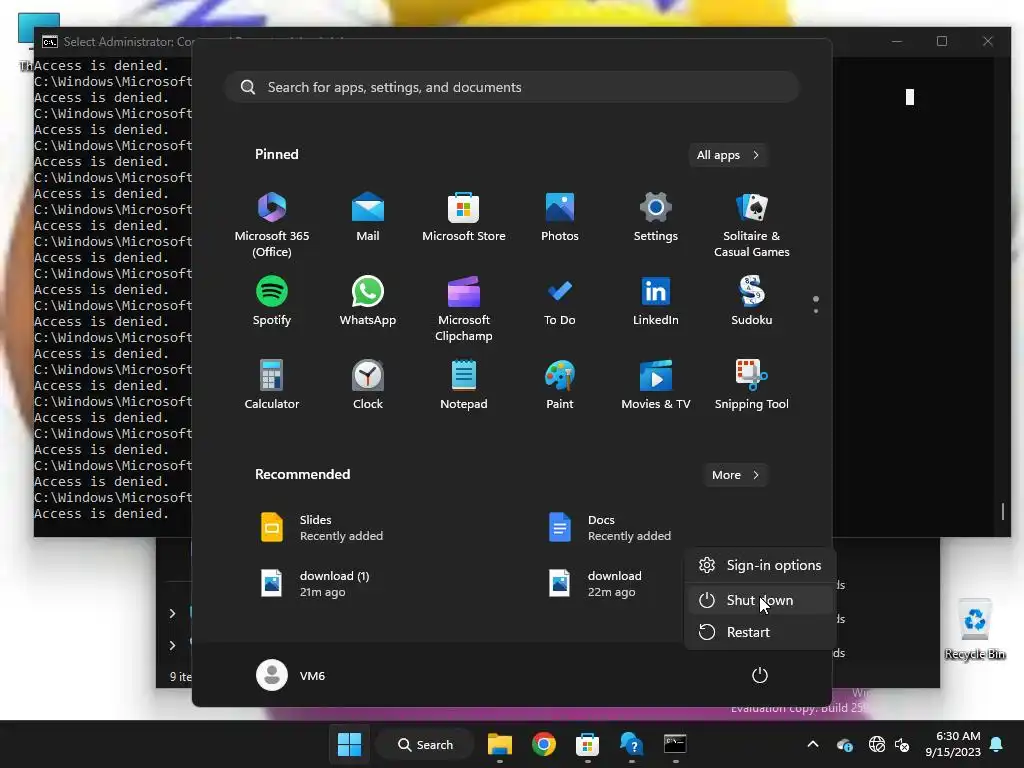Open the Clock app
The width and height of the screenshot is (1024, 768).
tap(368, 385)
